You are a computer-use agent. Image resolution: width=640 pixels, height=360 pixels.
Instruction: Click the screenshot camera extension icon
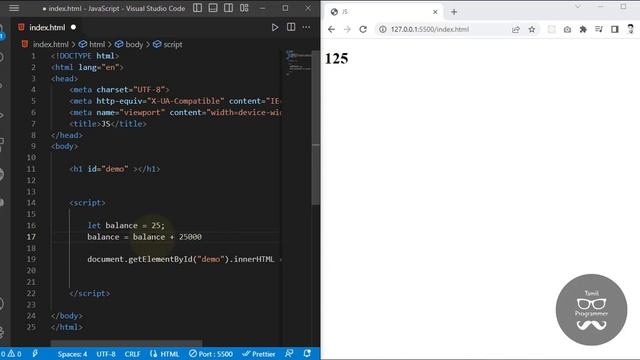(567, 29)
